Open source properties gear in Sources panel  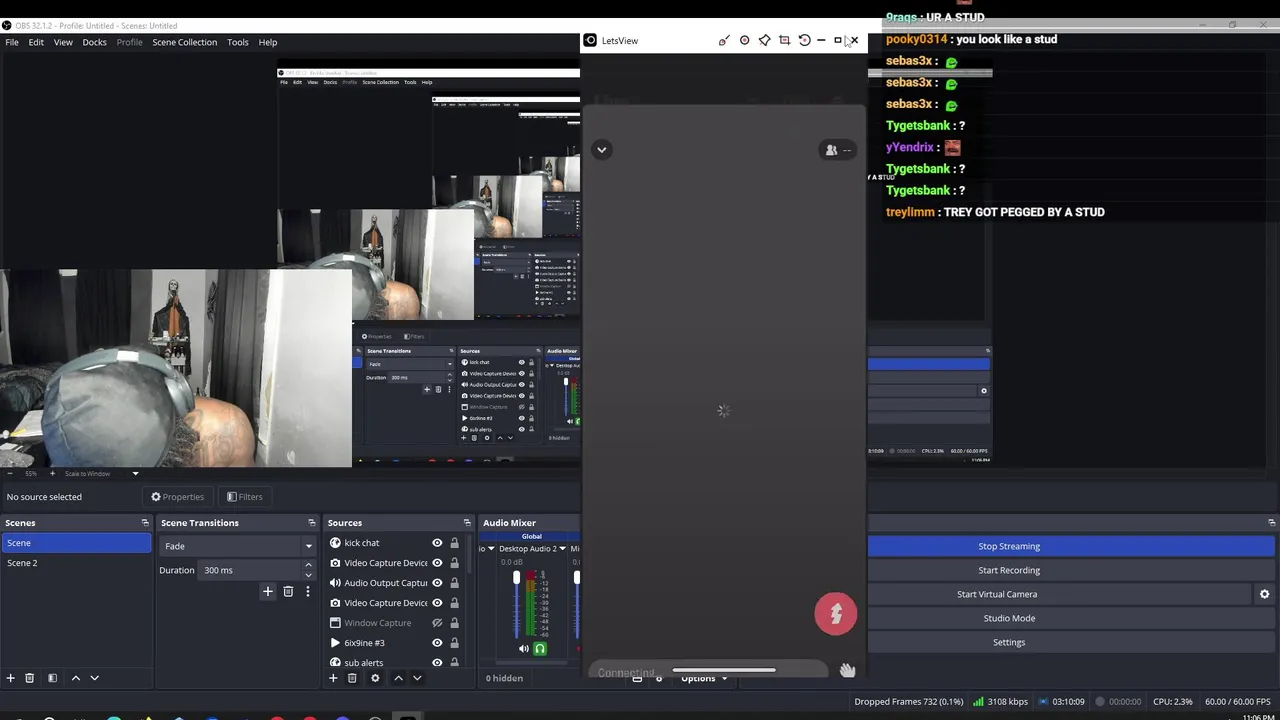[375, 678]
